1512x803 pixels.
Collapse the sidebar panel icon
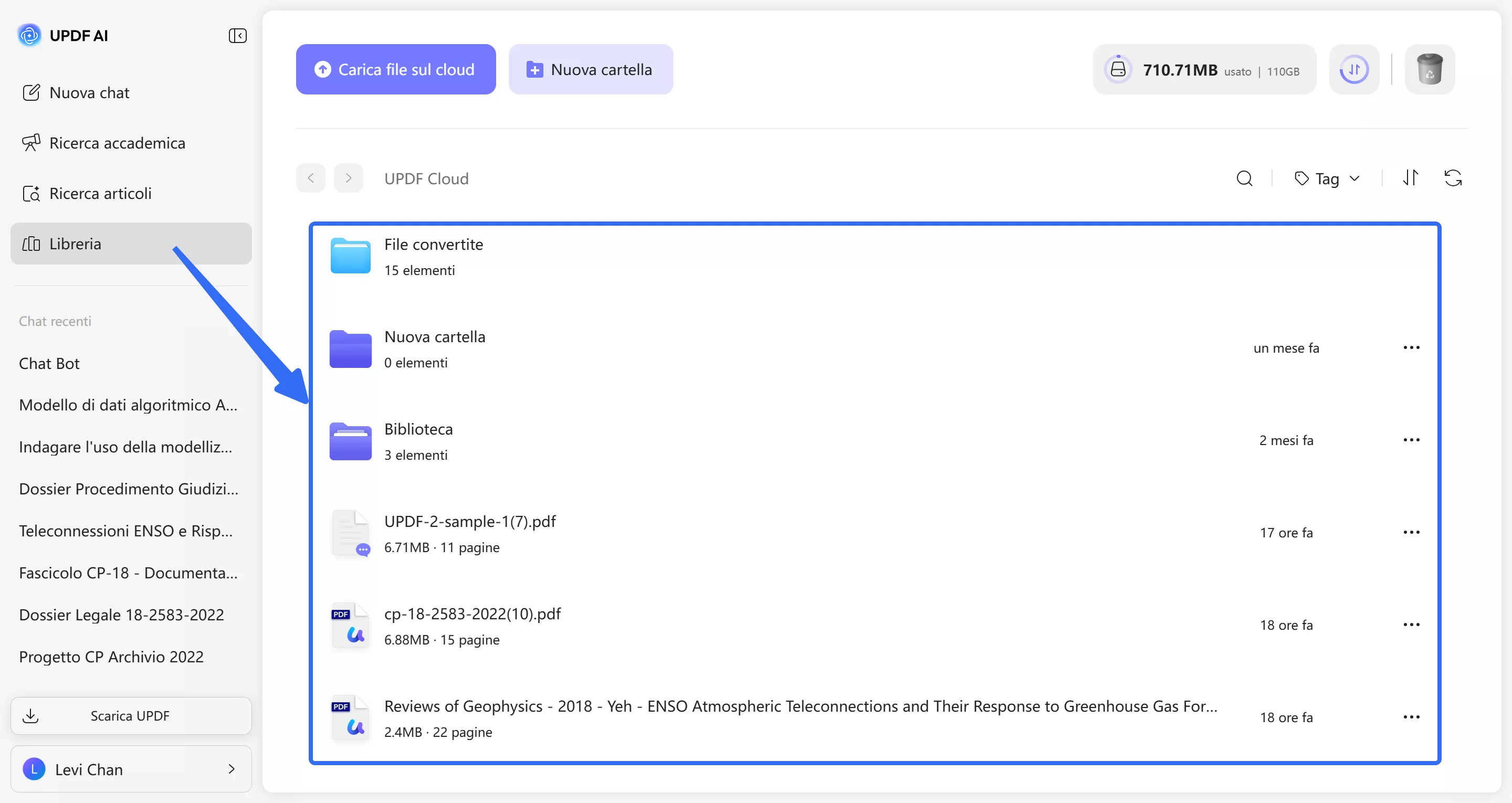[237, 36]
